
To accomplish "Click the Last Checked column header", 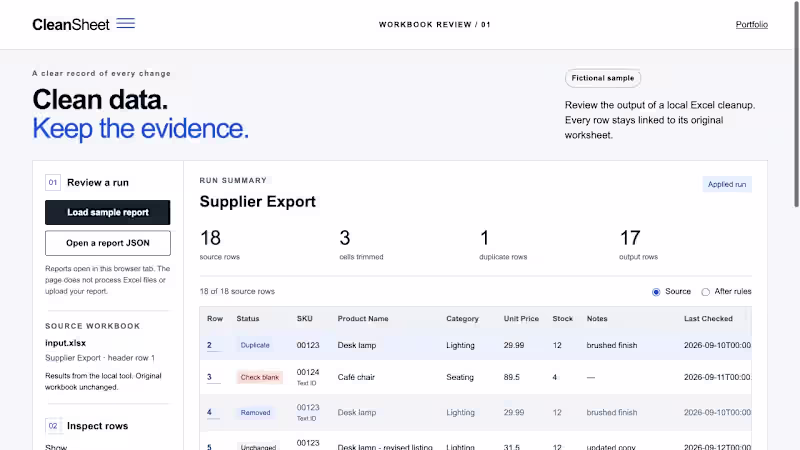I will coord(708,318).
